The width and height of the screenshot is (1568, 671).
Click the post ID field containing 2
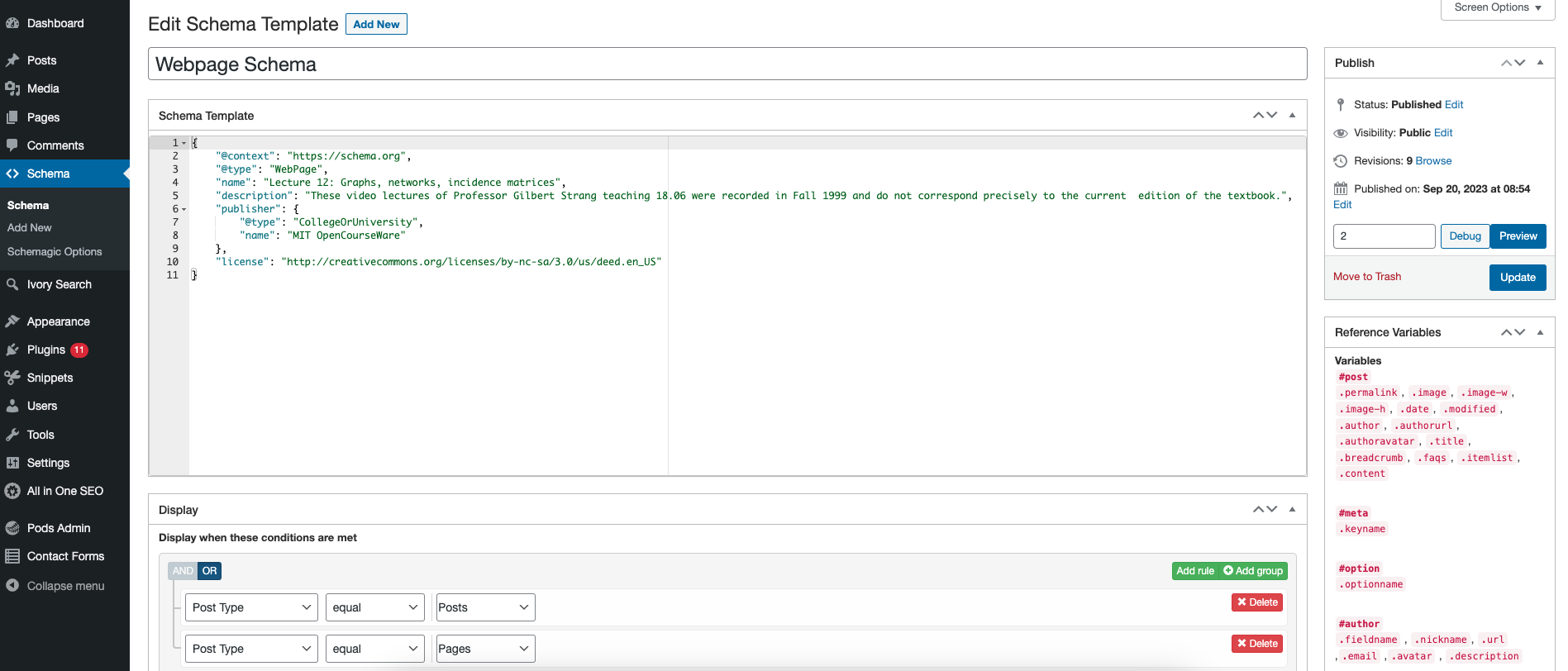point(1384,236)
